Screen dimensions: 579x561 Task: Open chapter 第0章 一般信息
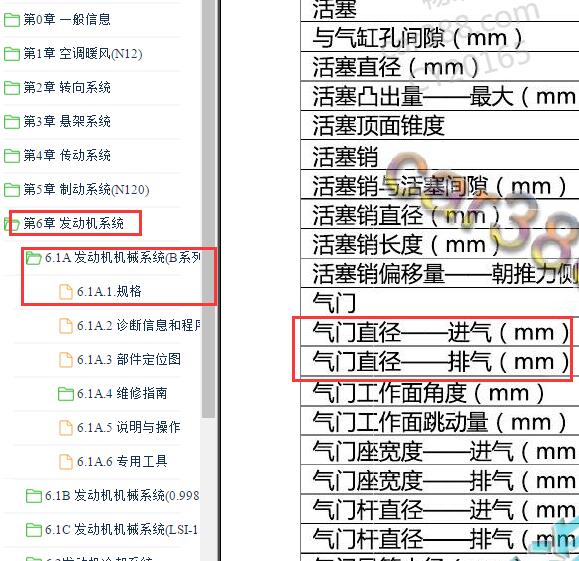click(x=67, y=19)
